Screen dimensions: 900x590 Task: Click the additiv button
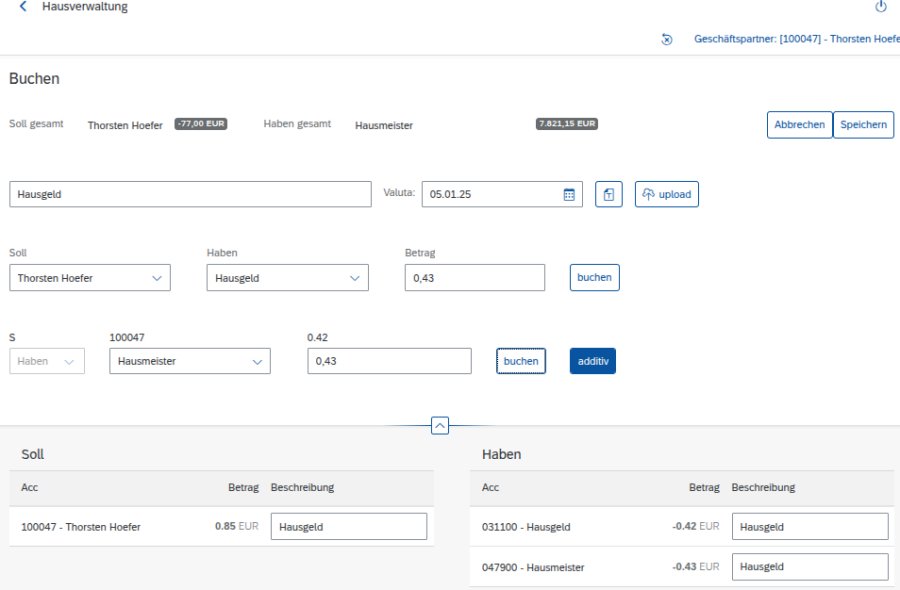click(593, 361)
